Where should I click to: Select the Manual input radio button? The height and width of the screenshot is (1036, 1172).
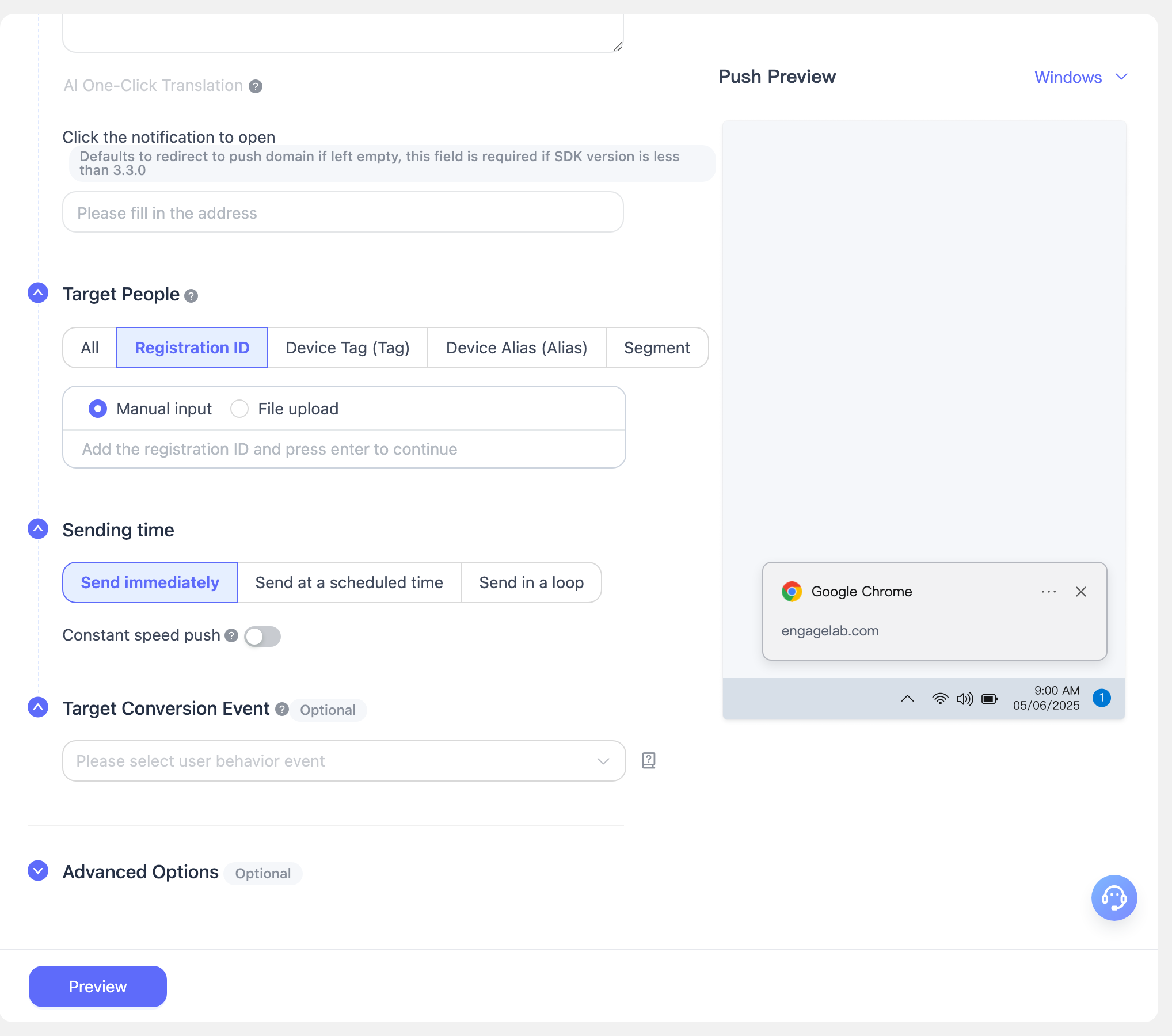(98, 409)
